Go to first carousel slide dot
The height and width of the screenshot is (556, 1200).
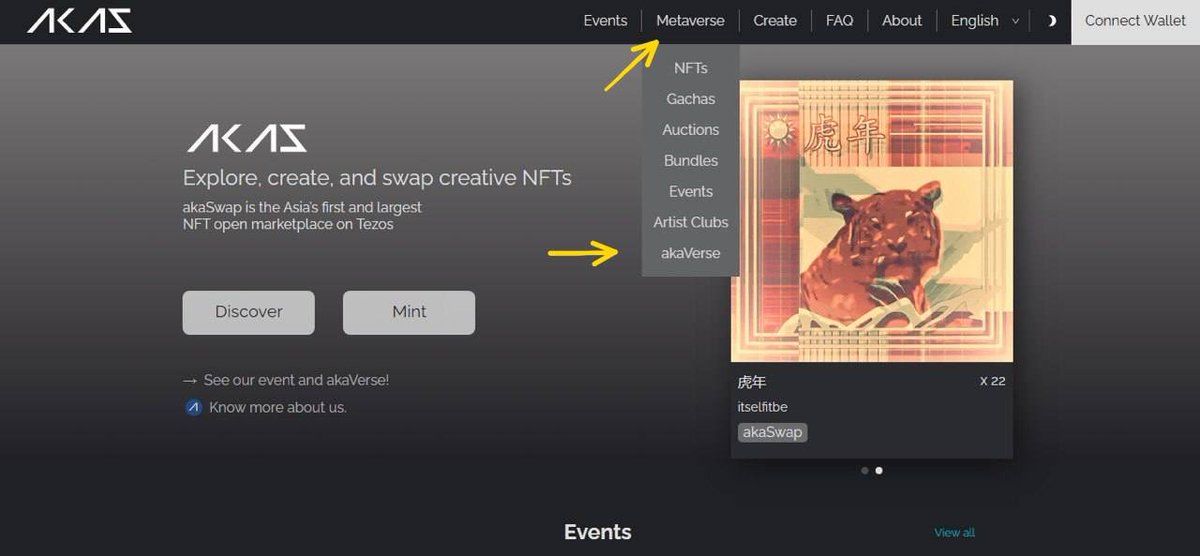pos(865,470)
